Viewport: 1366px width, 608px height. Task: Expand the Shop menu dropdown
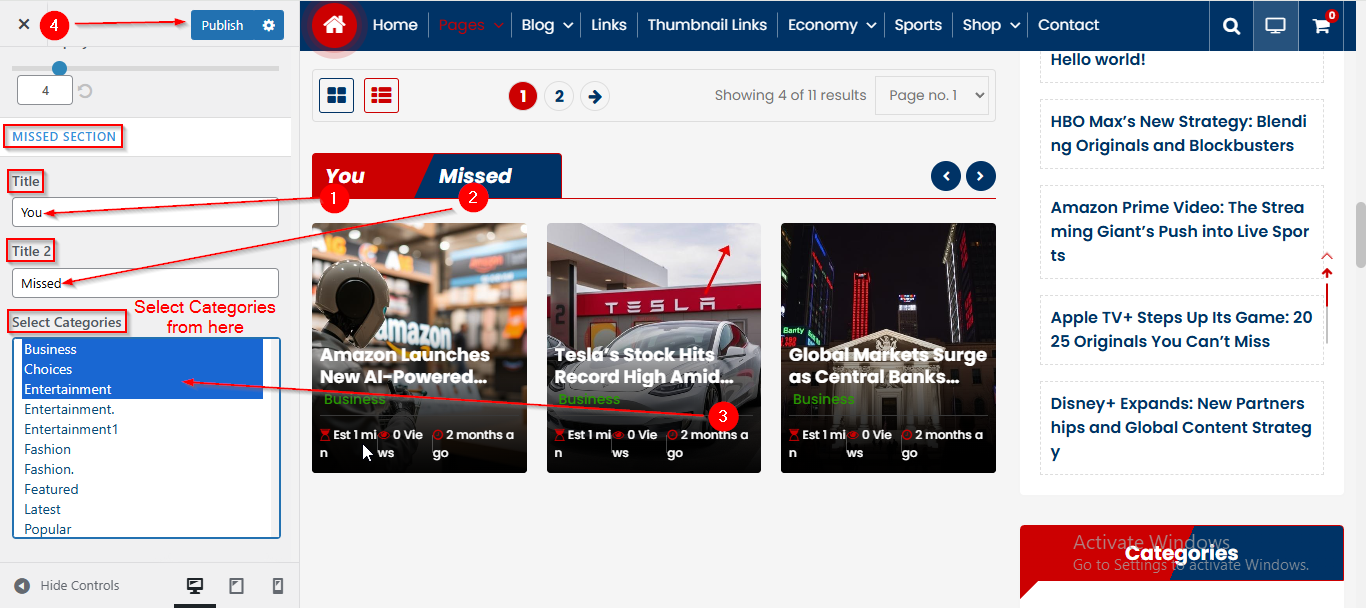coord(991,25)
